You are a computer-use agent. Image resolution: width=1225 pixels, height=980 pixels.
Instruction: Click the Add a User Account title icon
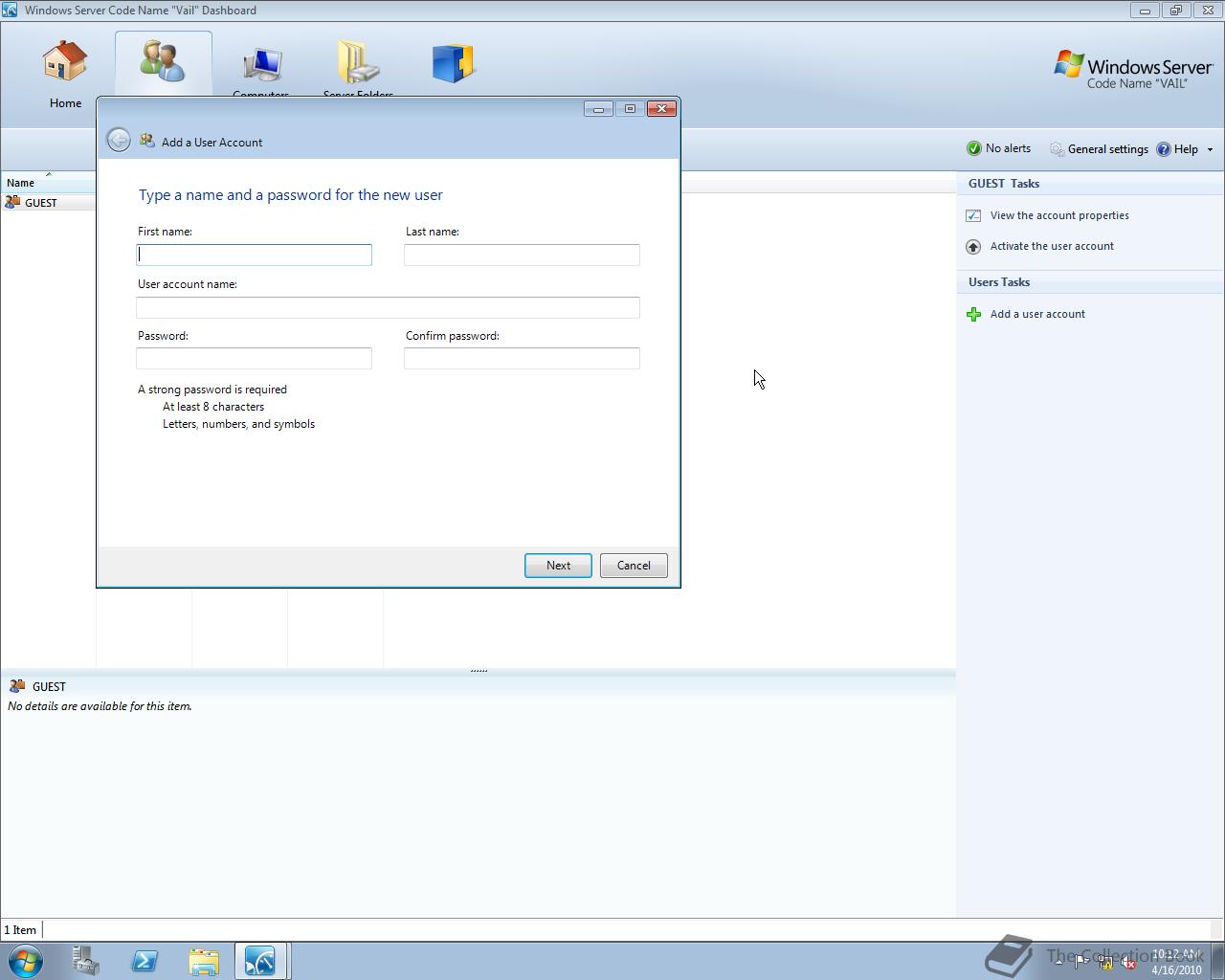pyautogui.click(x=146, y=141)
